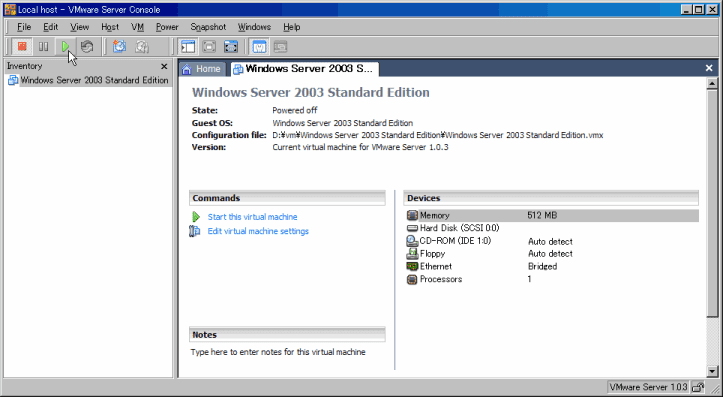Click the Ethernet adapter icon
The image size is (723, 397).
(412, 267)
